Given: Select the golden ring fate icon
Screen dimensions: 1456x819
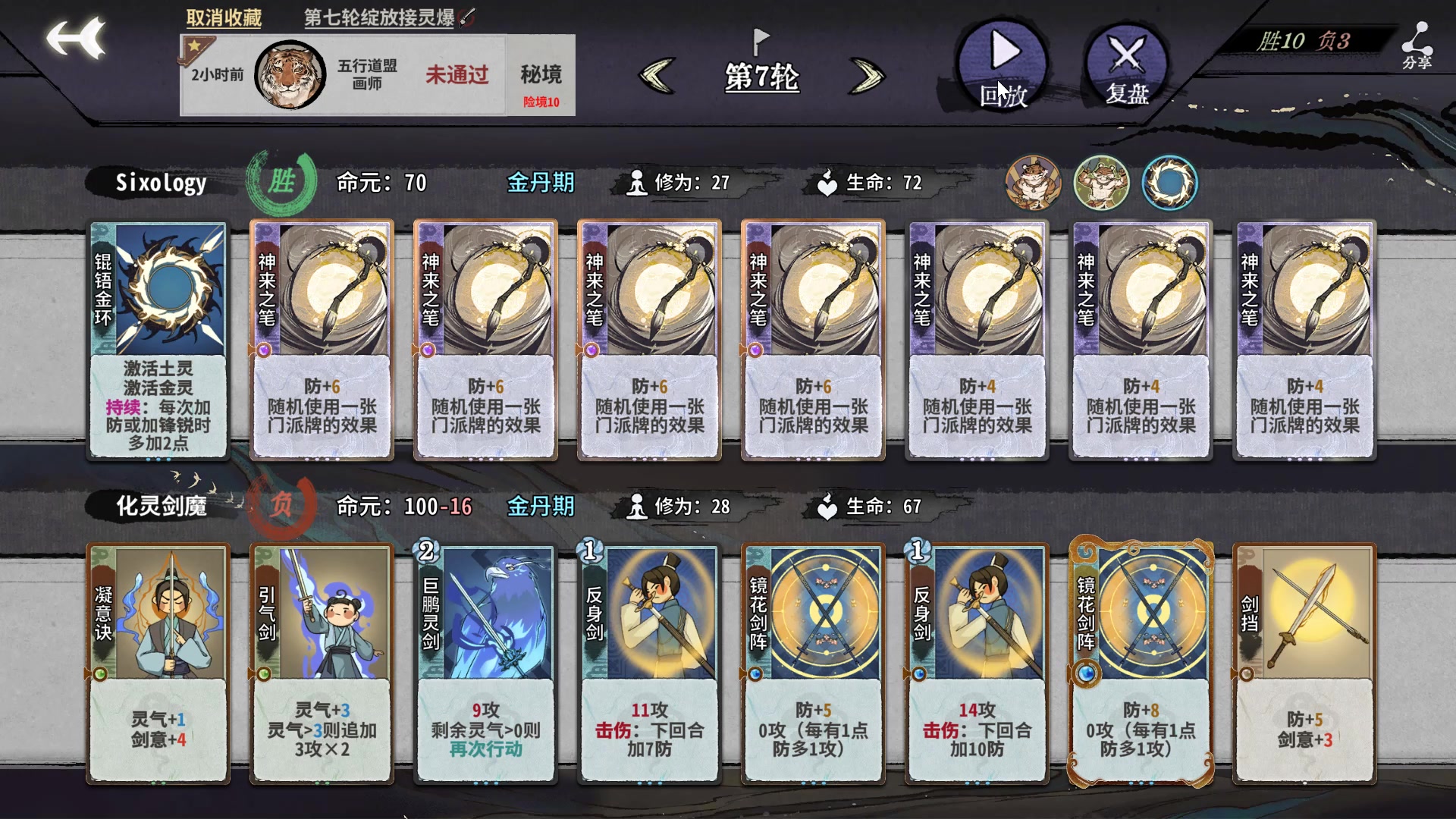Looking at the screenshot, I should tap(1169, 183).
